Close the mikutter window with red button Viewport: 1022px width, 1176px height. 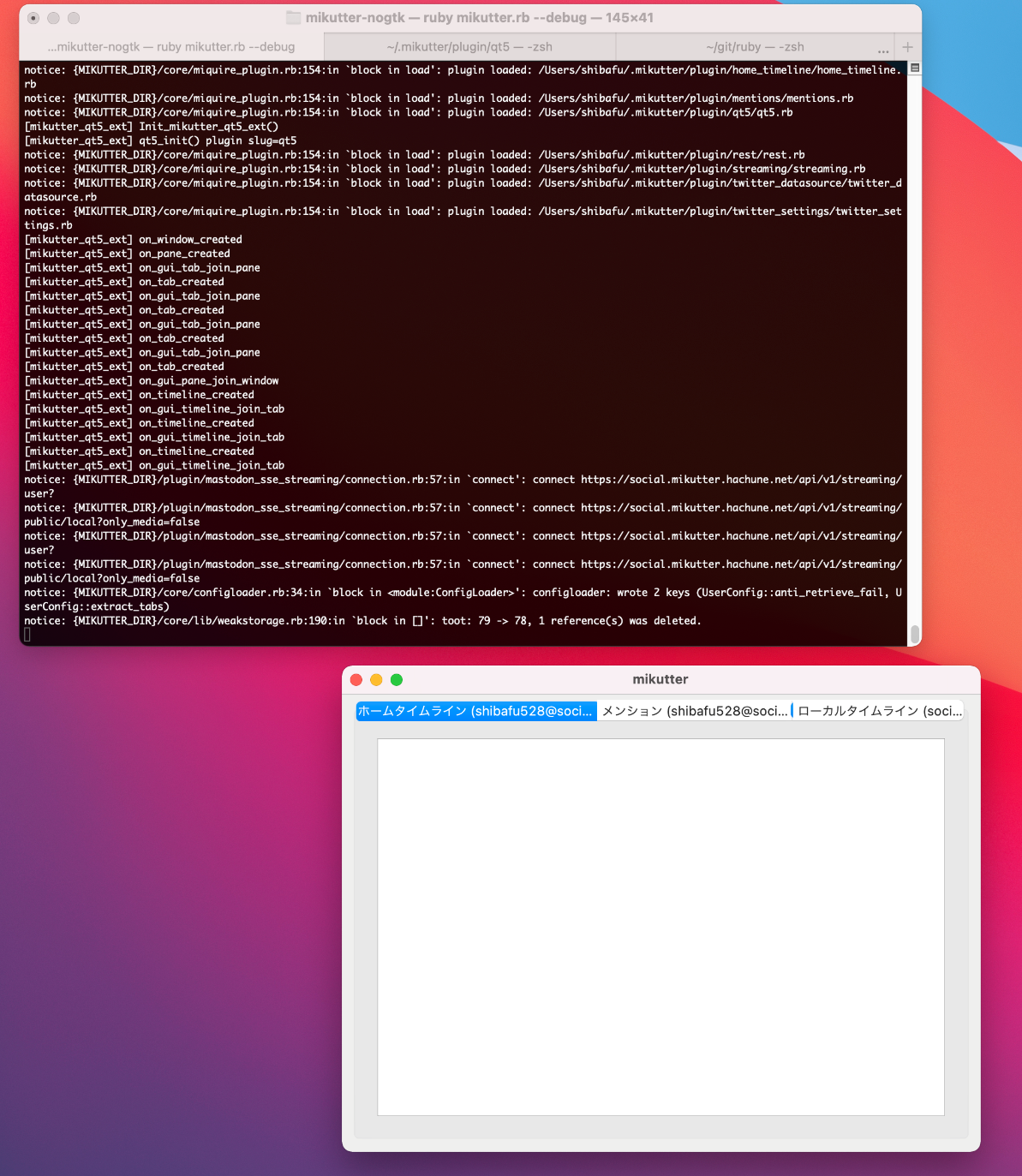[x=356, y=680]
